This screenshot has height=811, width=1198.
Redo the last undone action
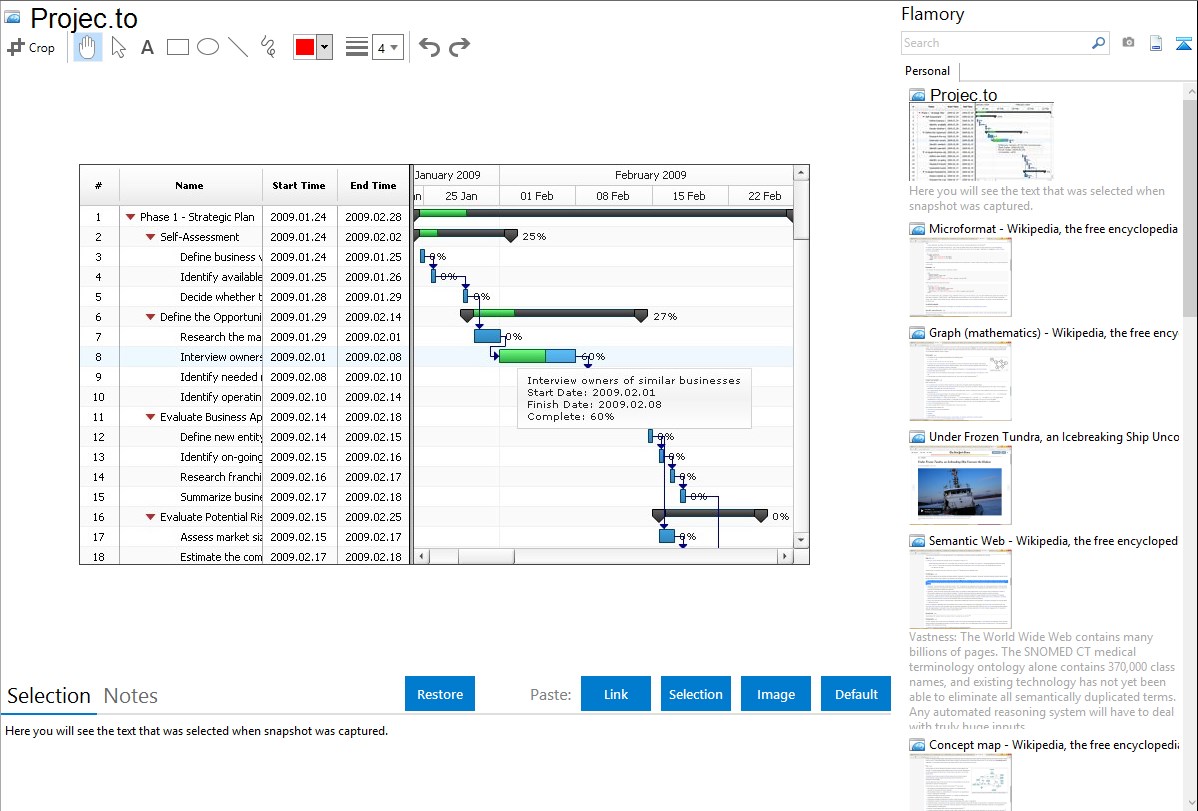pos(459,47)
